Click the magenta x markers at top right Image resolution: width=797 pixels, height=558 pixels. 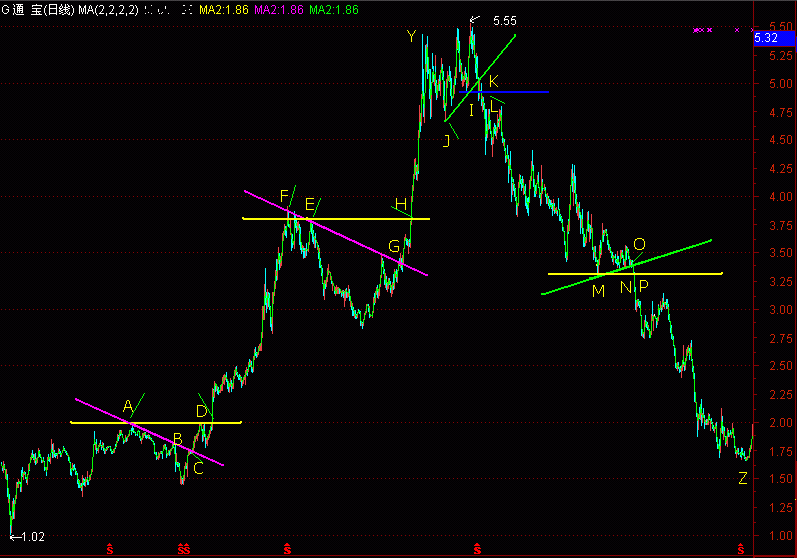pos(703,31)
